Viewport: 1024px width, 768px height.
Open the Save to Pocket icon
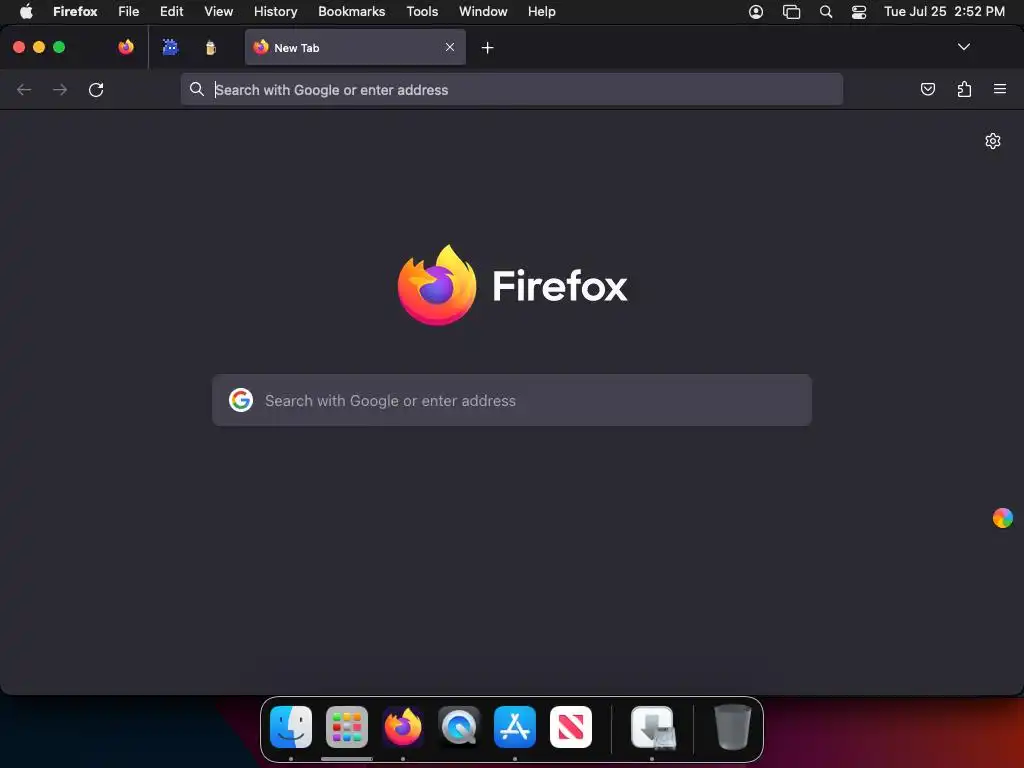927,89
